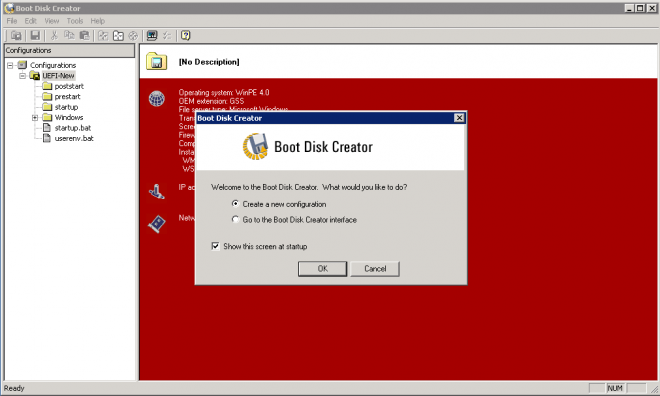The width and height of the screenshot is (660, 396).
Task: Minimize the main Boot Disk Creator window
Action: pyautogui.click(x=630, y=8)
